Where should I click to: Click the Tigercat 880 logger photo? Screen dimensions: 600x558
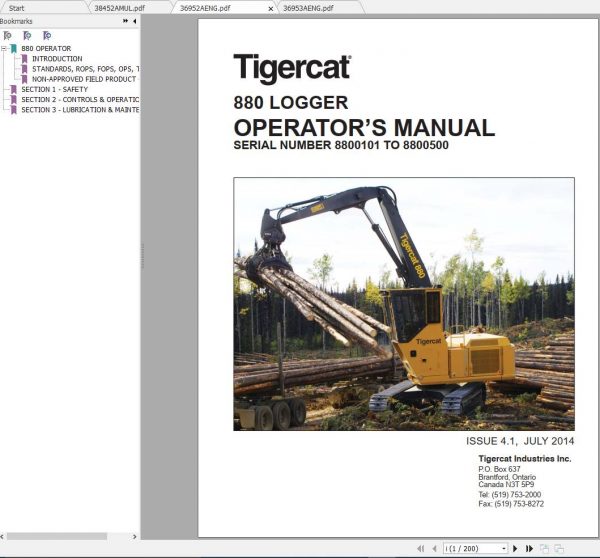404,304
